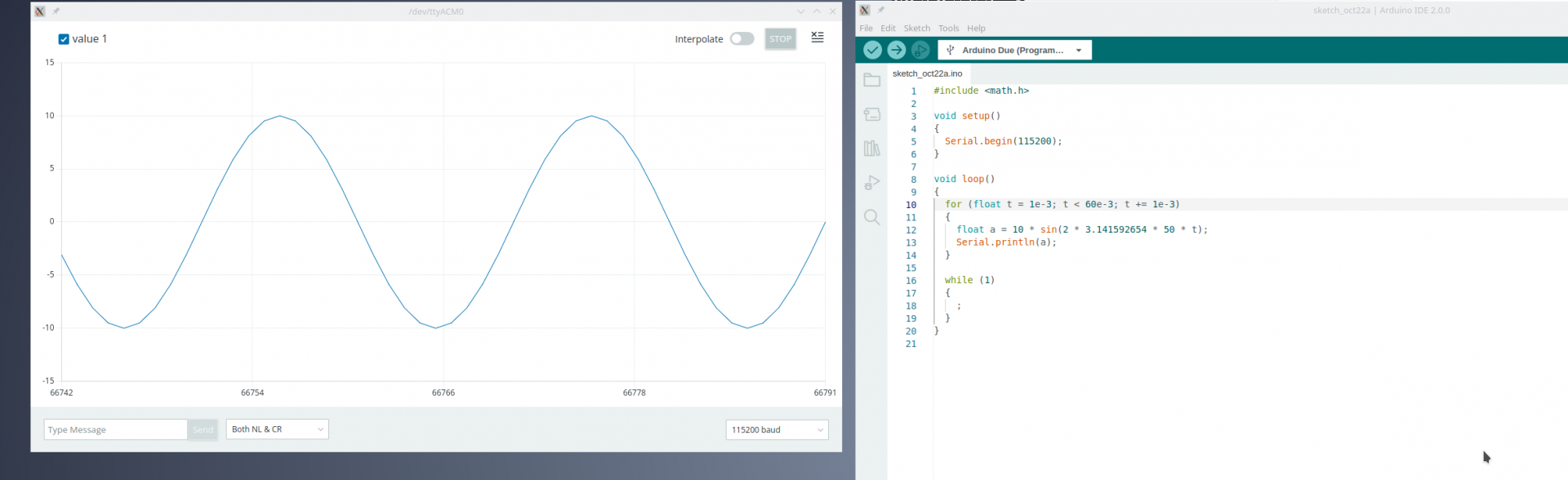Viewport: 1568px width, 480px height.
Task: Open the Debug panel in sidebar
Action: click(872, 183)
